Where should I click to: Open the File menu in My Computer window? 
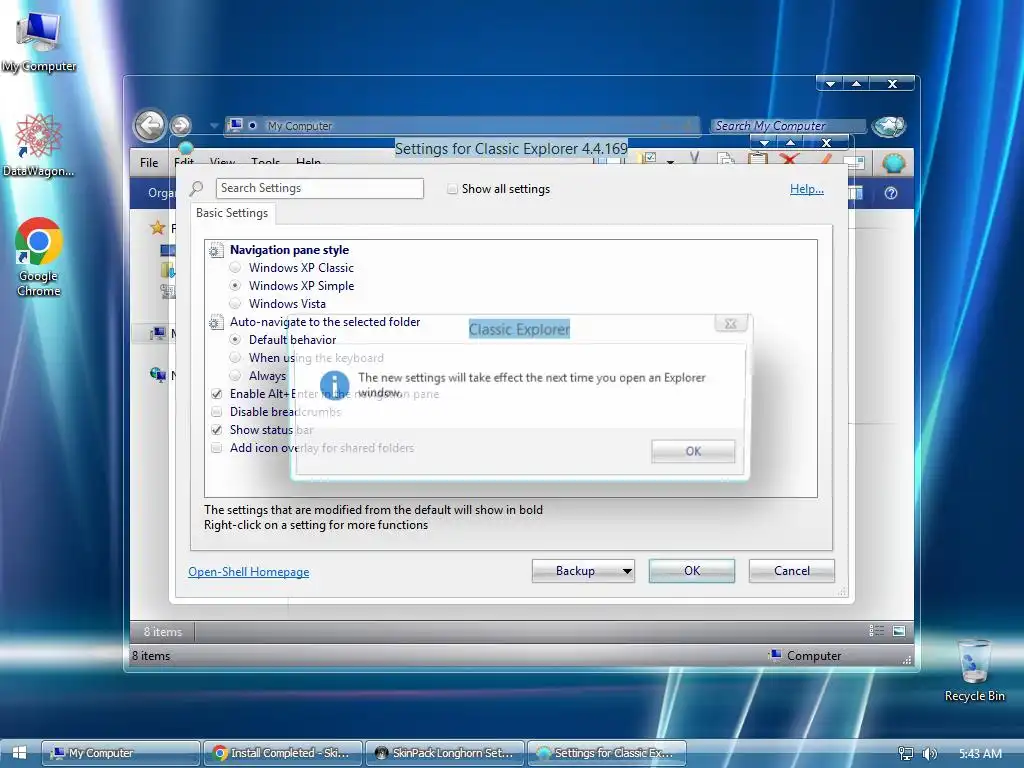149,163
